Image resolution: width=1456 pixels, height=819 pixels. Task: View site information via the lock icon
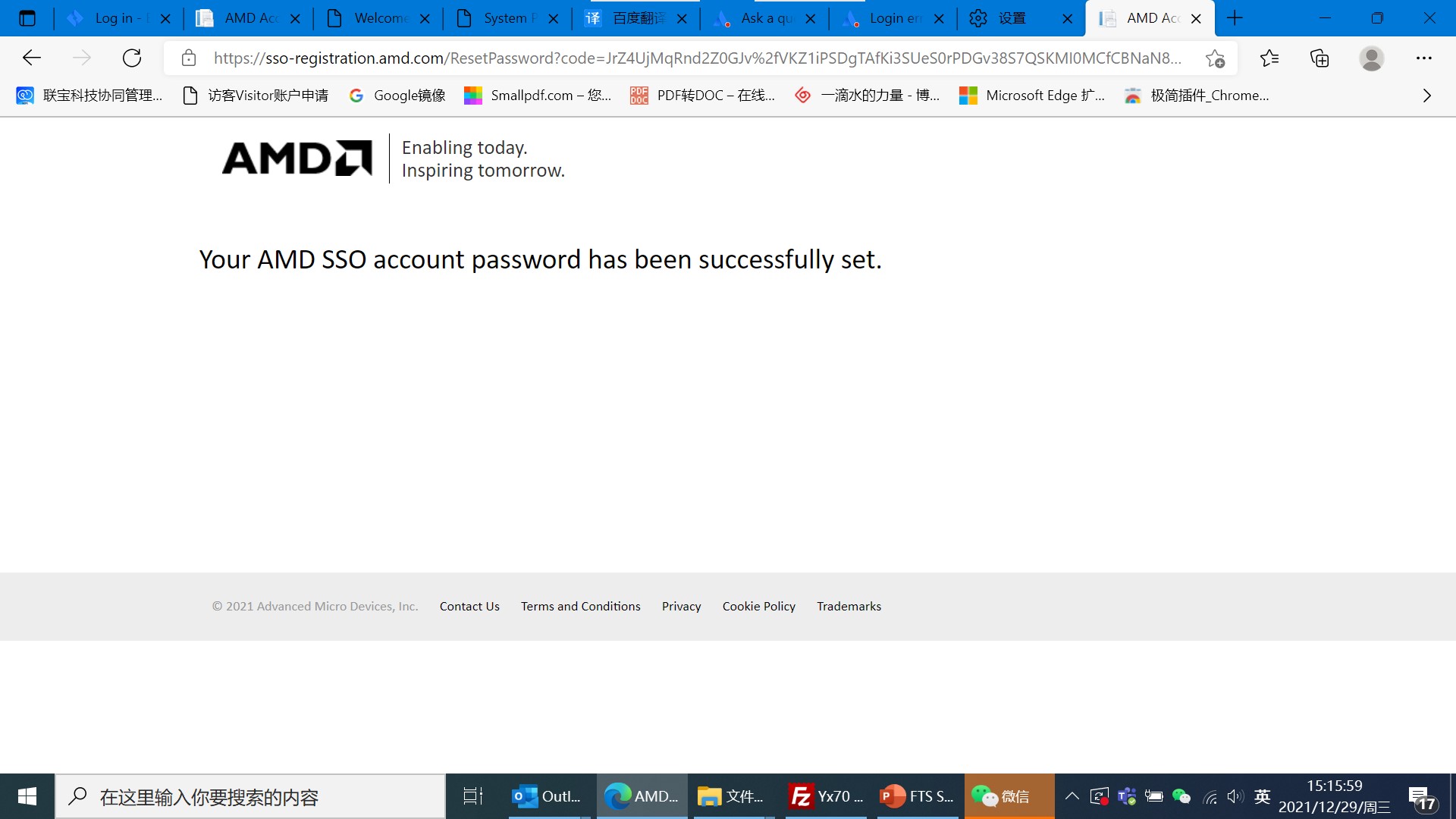click(x=189, y=58)
